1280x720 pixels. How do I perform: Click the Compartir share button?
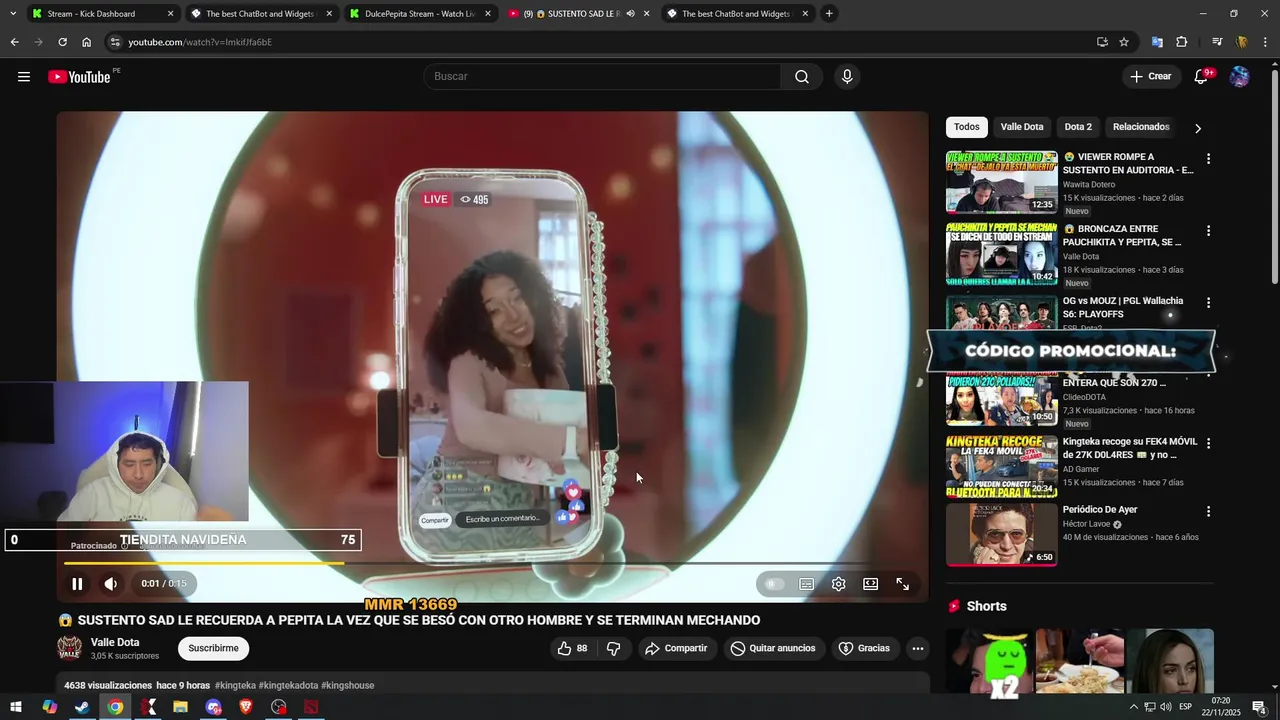pos(677,648)
